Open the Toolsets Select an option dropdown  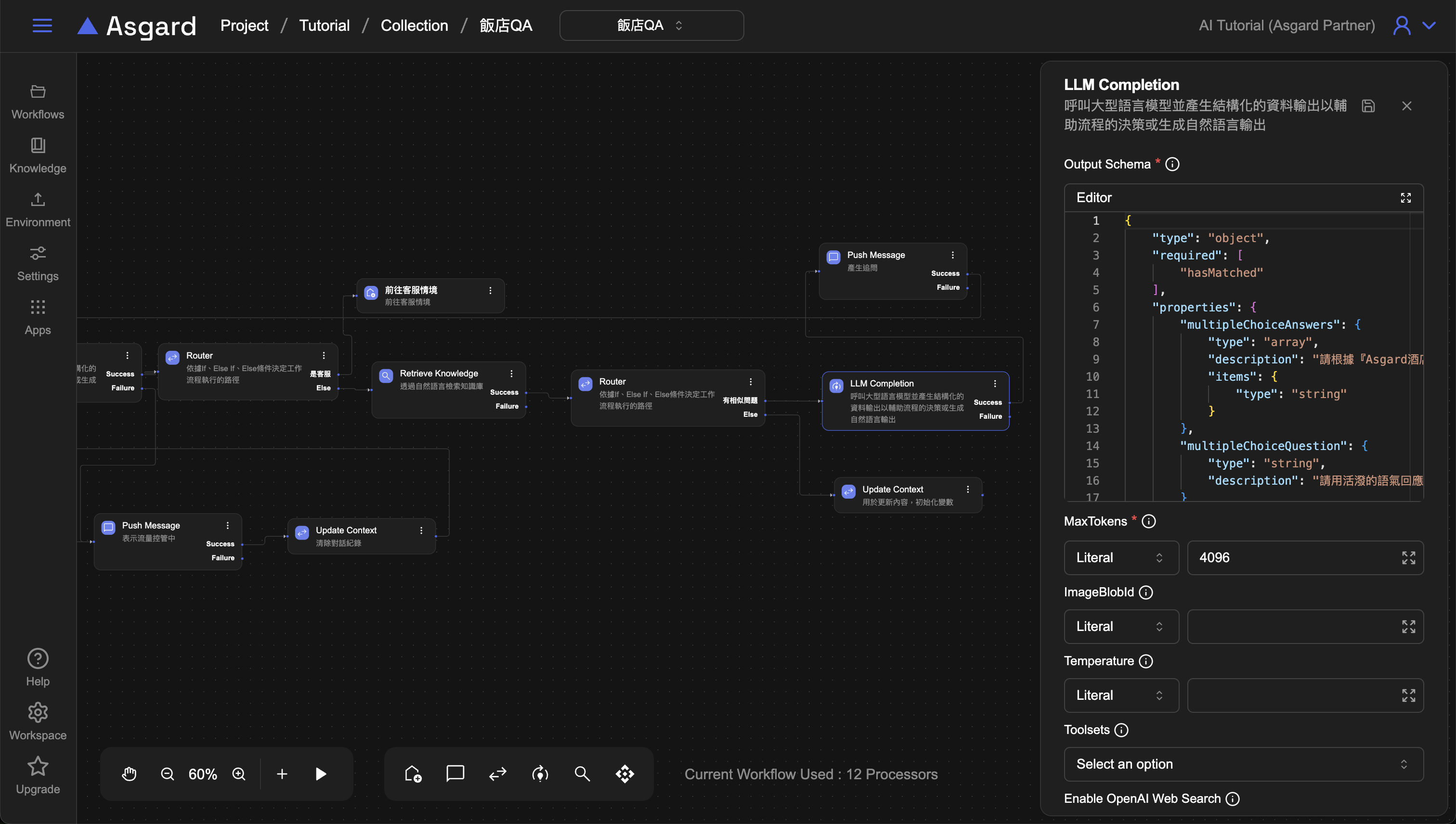point(1243,764)
